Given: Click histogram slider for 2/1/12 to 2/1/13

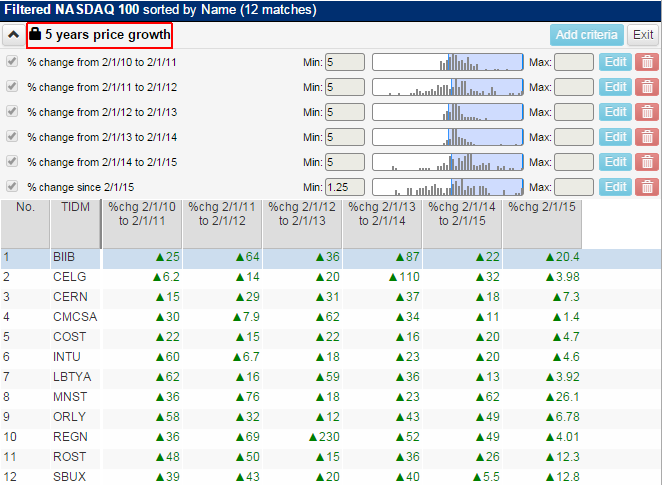Looking at the screenshot, I should (x=448, y=112).
